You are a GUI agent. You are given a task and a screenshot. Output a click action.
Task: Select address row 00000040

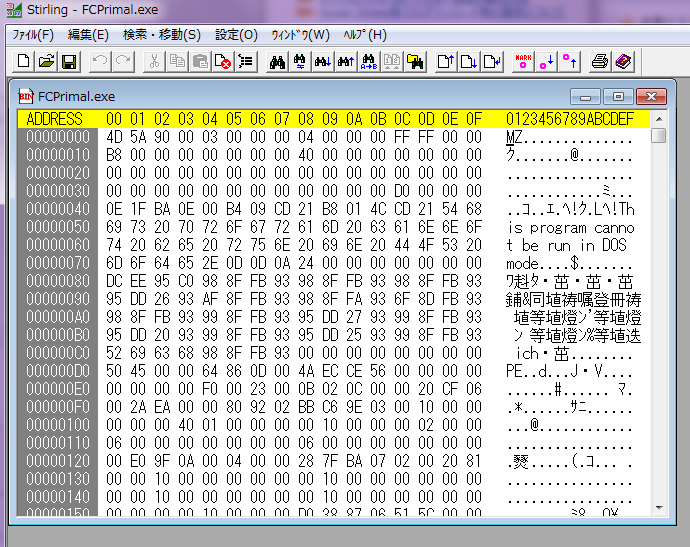pyautogui.click(x=58, y=209)
